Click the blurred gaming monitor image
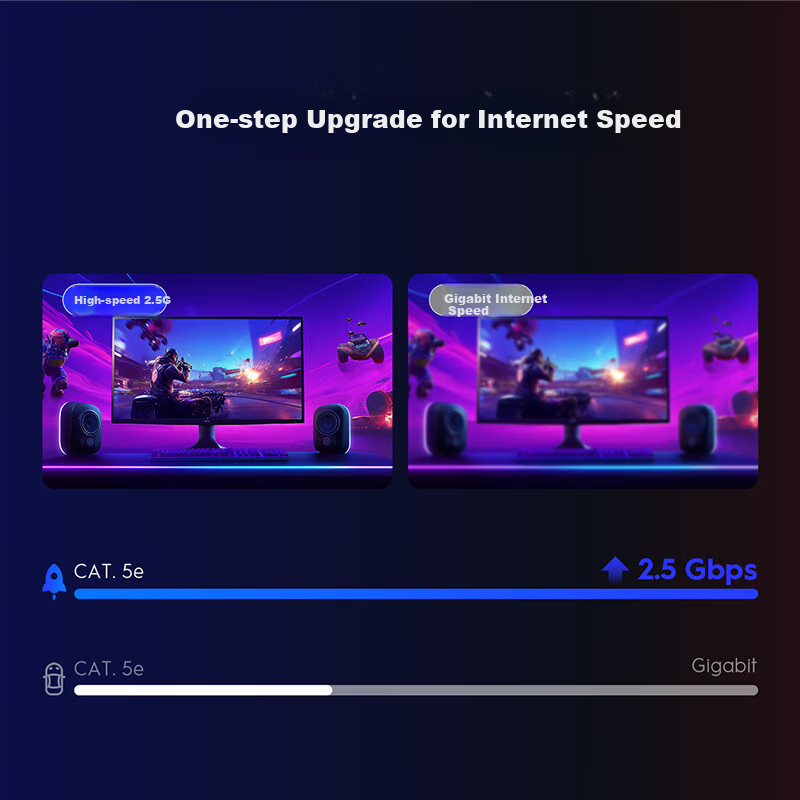 click(x=583, y=381)
